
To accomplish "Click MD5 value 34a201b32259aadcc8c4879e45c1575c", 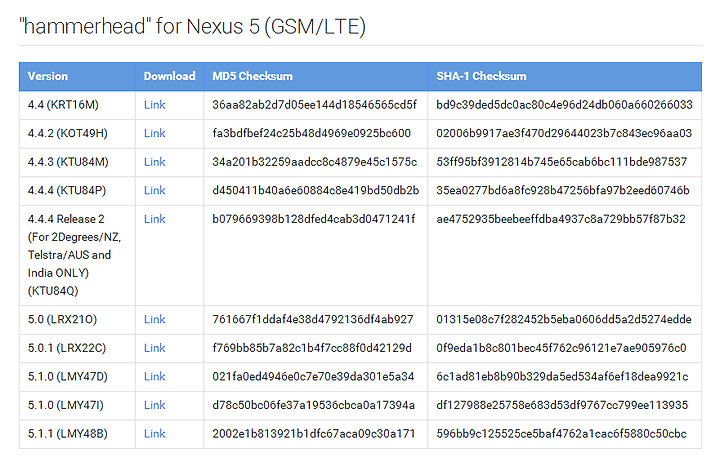I will coord(315,162).
